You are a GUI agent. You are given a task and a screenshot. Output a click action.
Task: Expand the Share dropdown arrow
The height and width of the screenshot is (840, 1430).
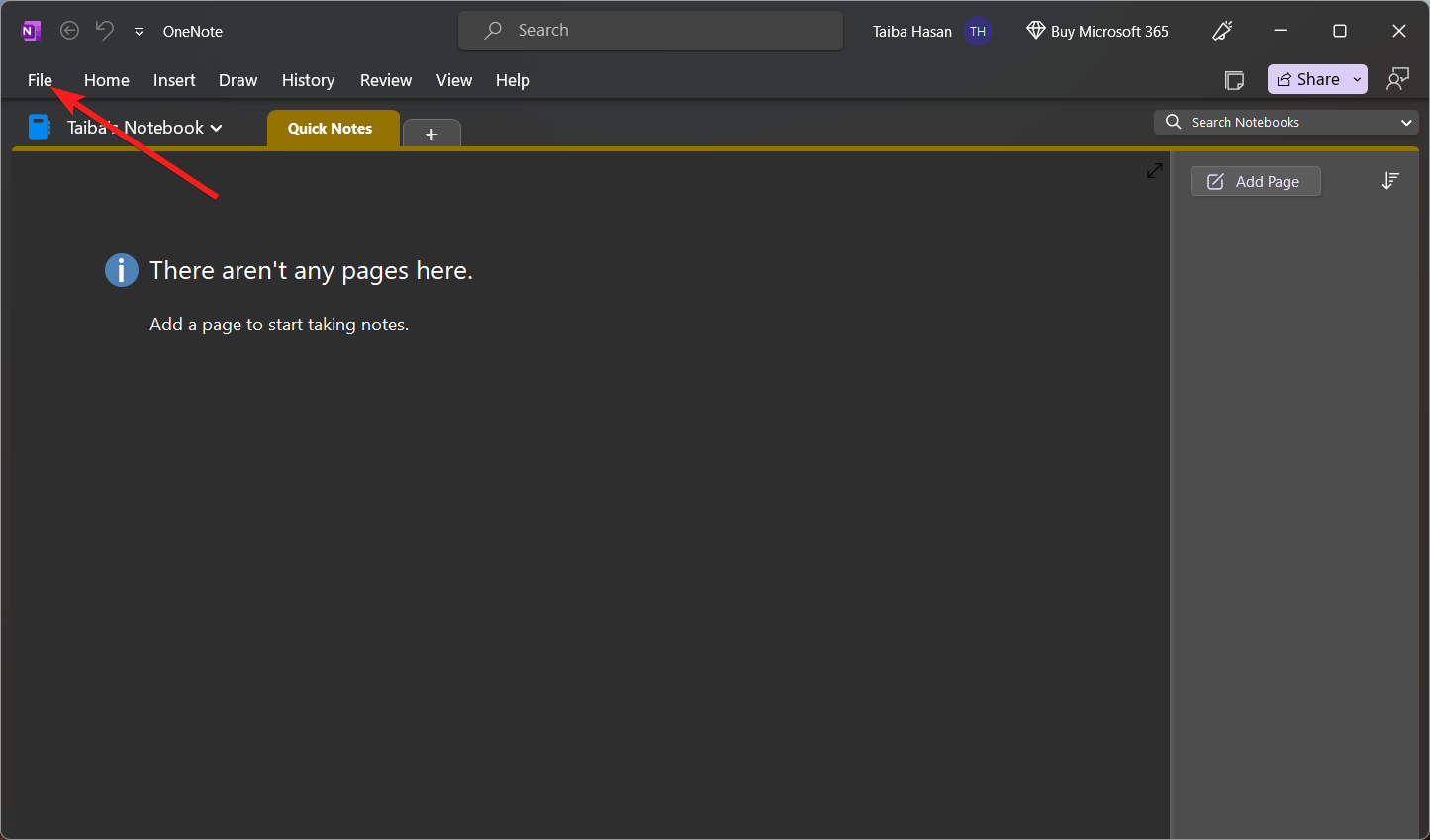pyautogui.click(x=1358, y=80)
